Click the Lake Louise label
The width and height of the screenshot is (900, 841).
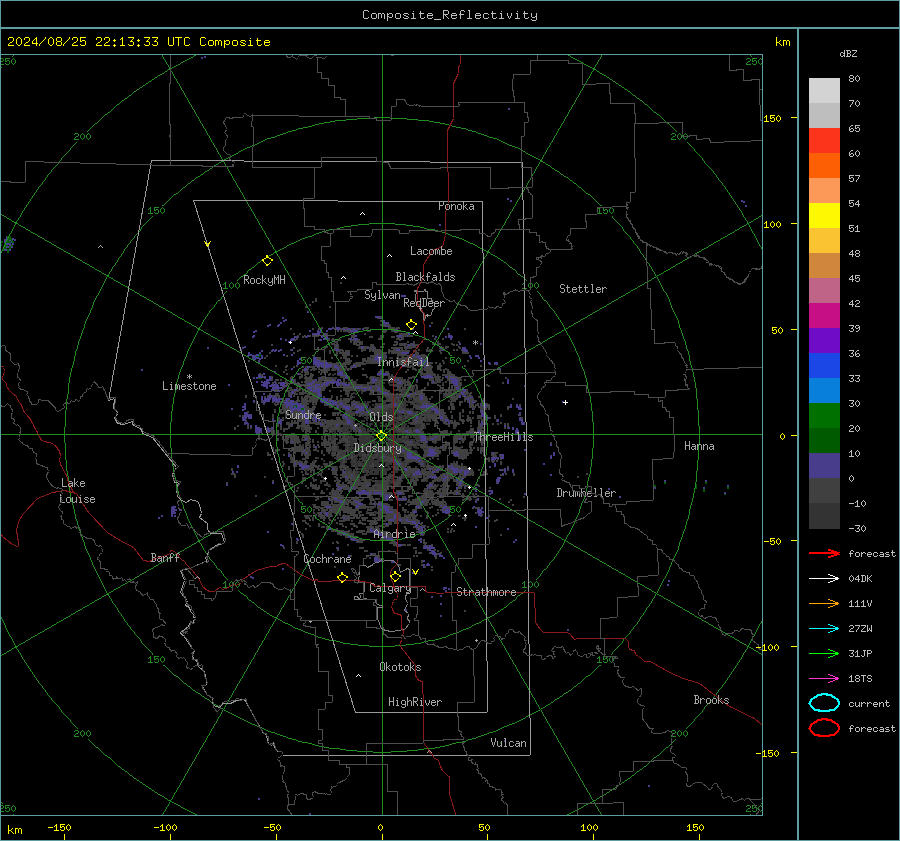77,491
